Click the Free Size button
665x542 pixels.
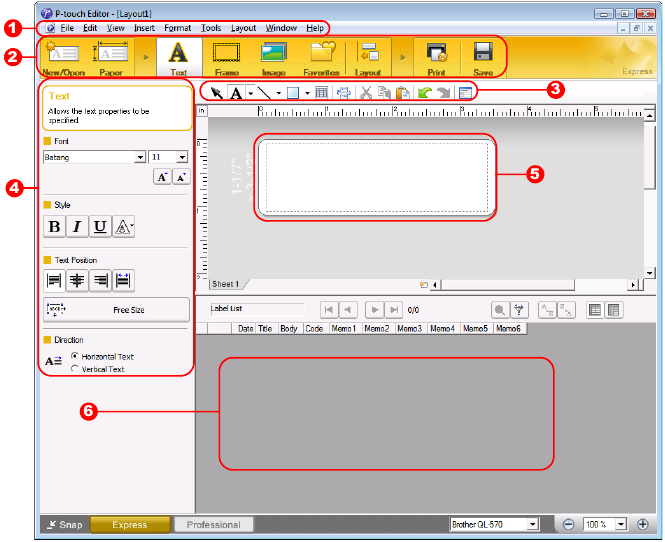coord(116,310)
